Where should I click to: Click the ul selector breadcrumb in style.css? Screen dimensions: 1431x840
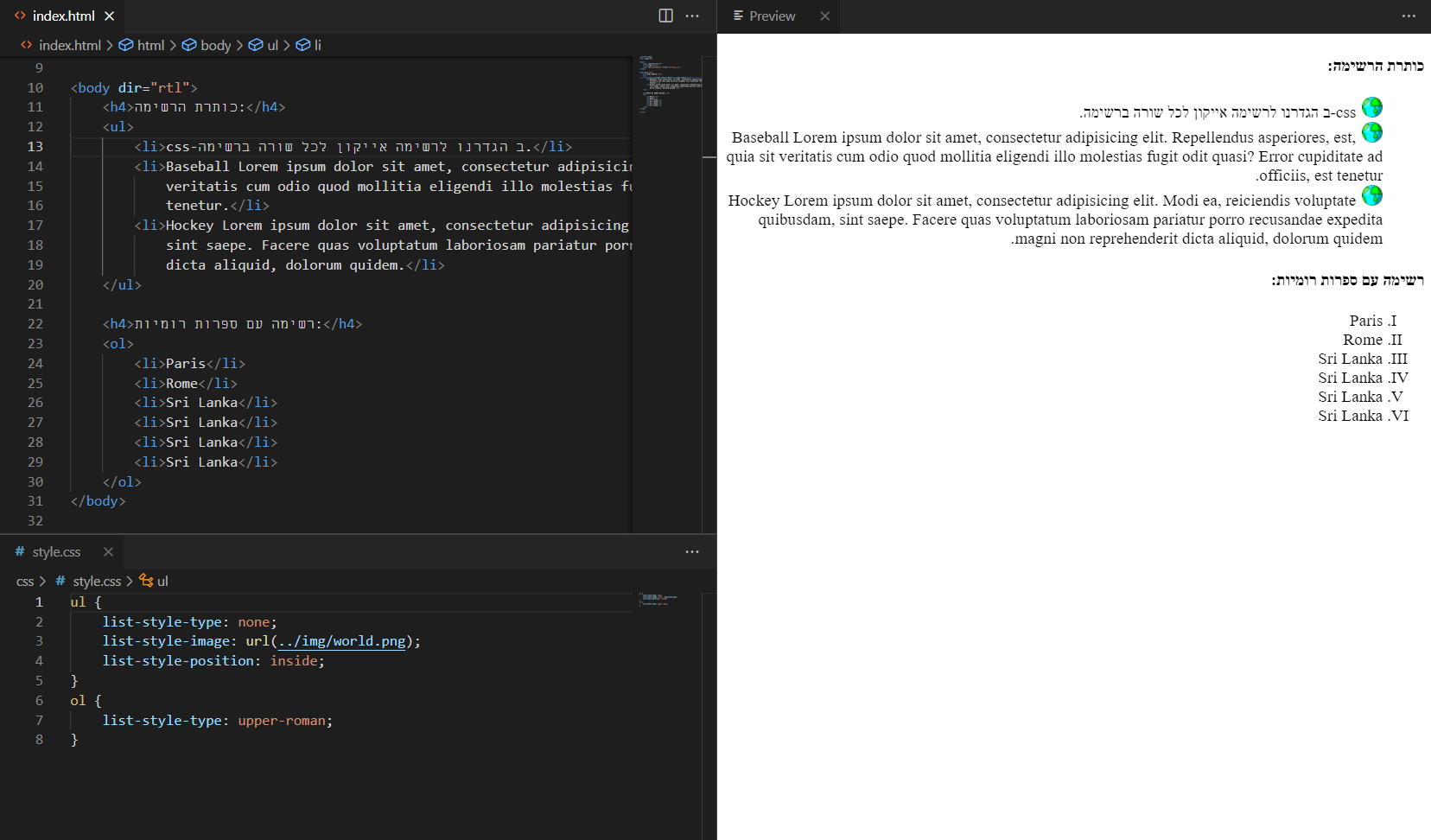point(162,581)
